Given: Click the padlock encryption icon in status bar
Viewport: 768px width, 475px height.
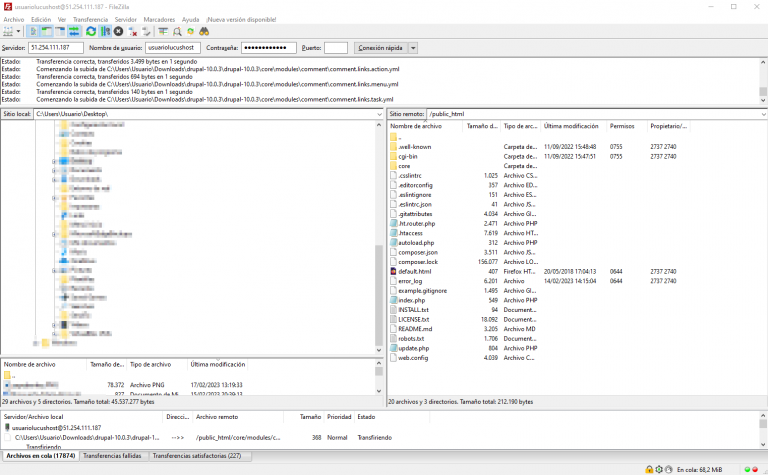Looking at the screenshot, I should point(649,469).
